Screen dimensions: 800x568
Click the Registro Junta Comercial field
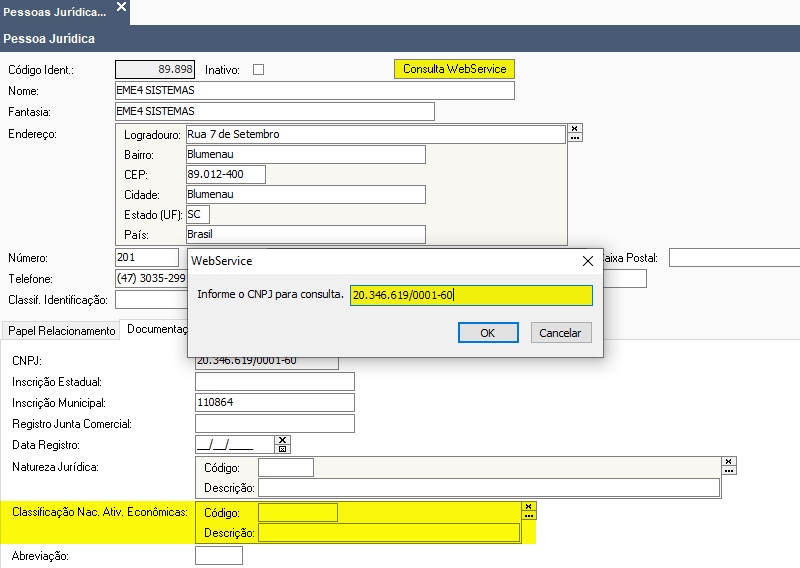click(274, 424)
